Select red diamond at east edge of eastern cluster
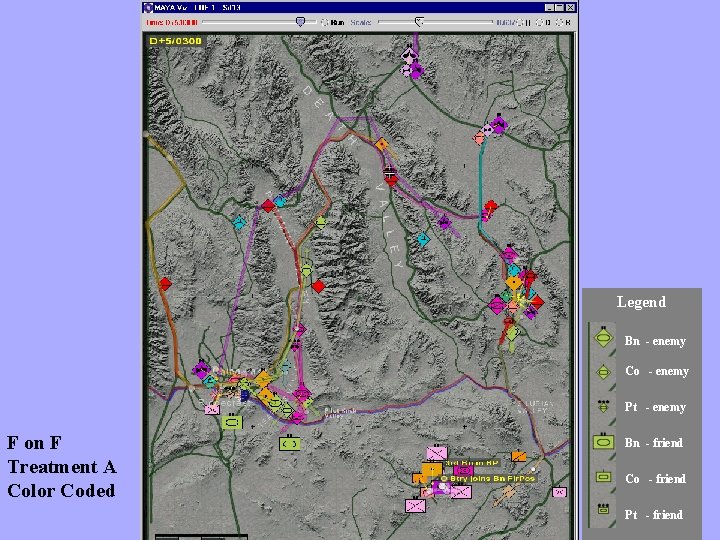This screenshot has width=720, height=540. (536, 302)
